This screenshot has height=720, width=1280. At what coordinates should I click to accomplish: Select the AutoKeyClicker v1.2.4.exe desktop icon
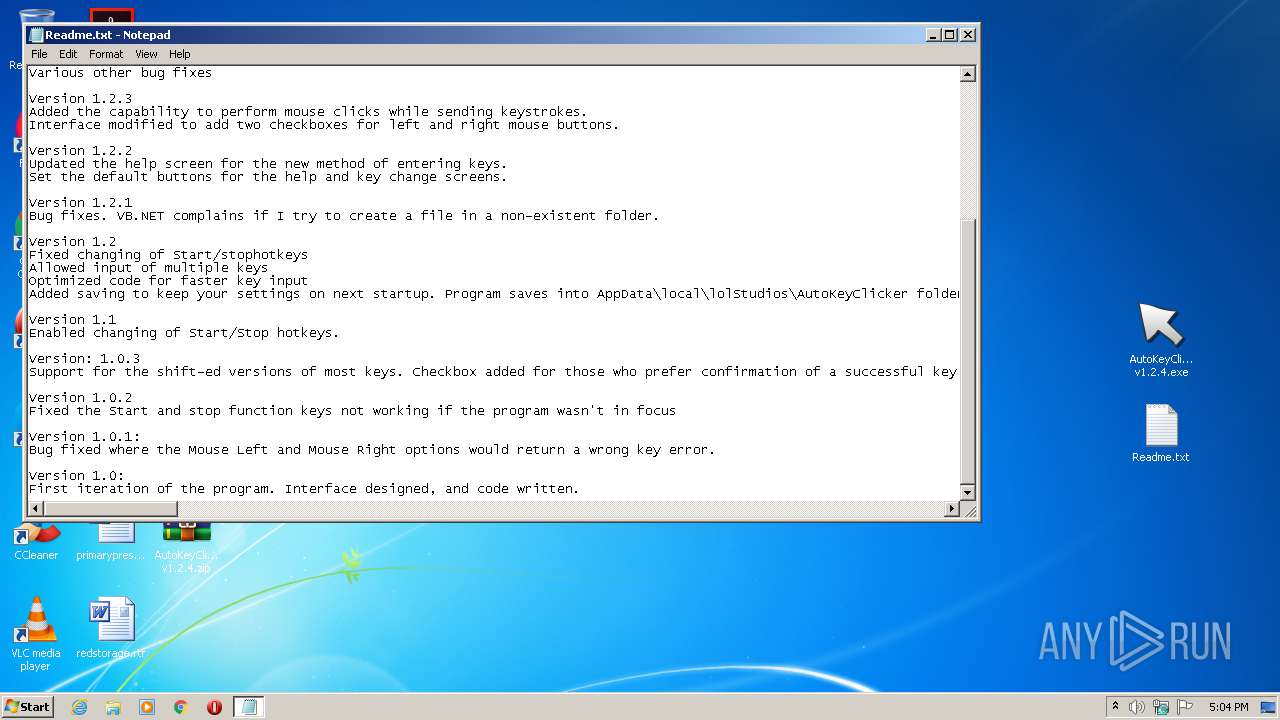pyautogui.click(x=1161, y=340)
